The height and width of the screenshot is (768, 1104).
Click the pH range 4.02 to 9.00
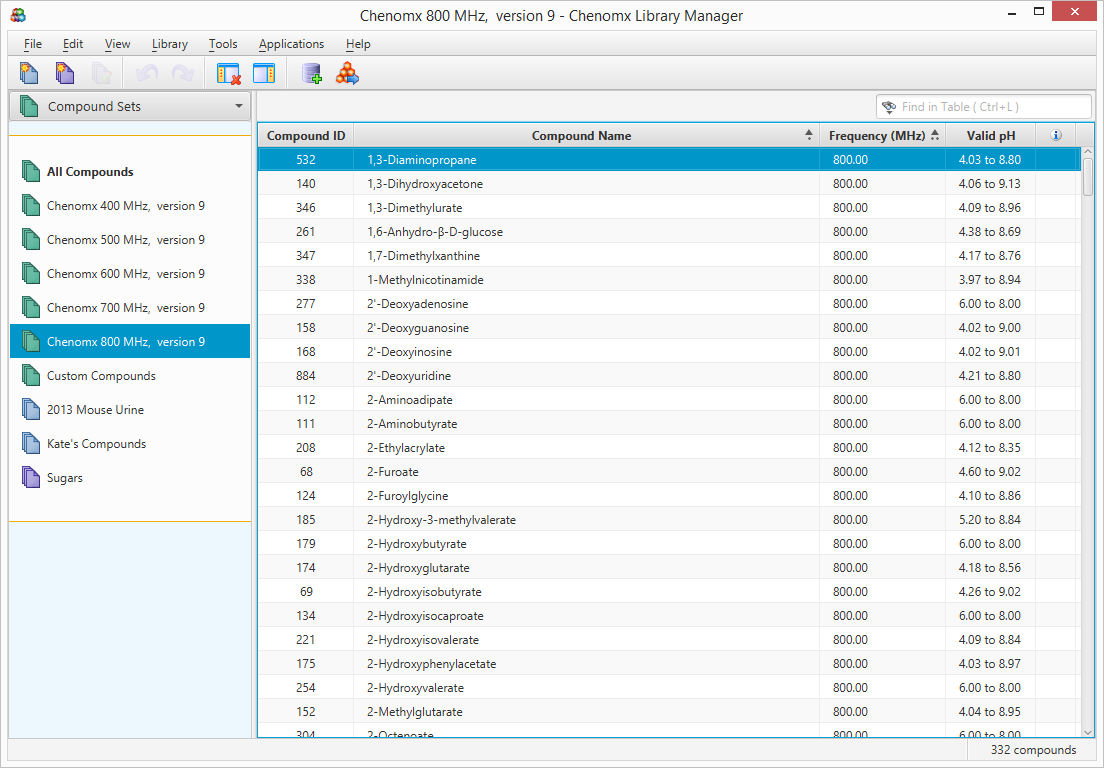click(x=989, y=327)
